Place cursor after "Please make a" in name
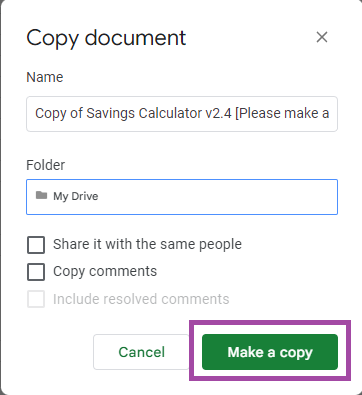Viewport: 362px width, 395px height. pyautogui.click(x=330, y=113)
